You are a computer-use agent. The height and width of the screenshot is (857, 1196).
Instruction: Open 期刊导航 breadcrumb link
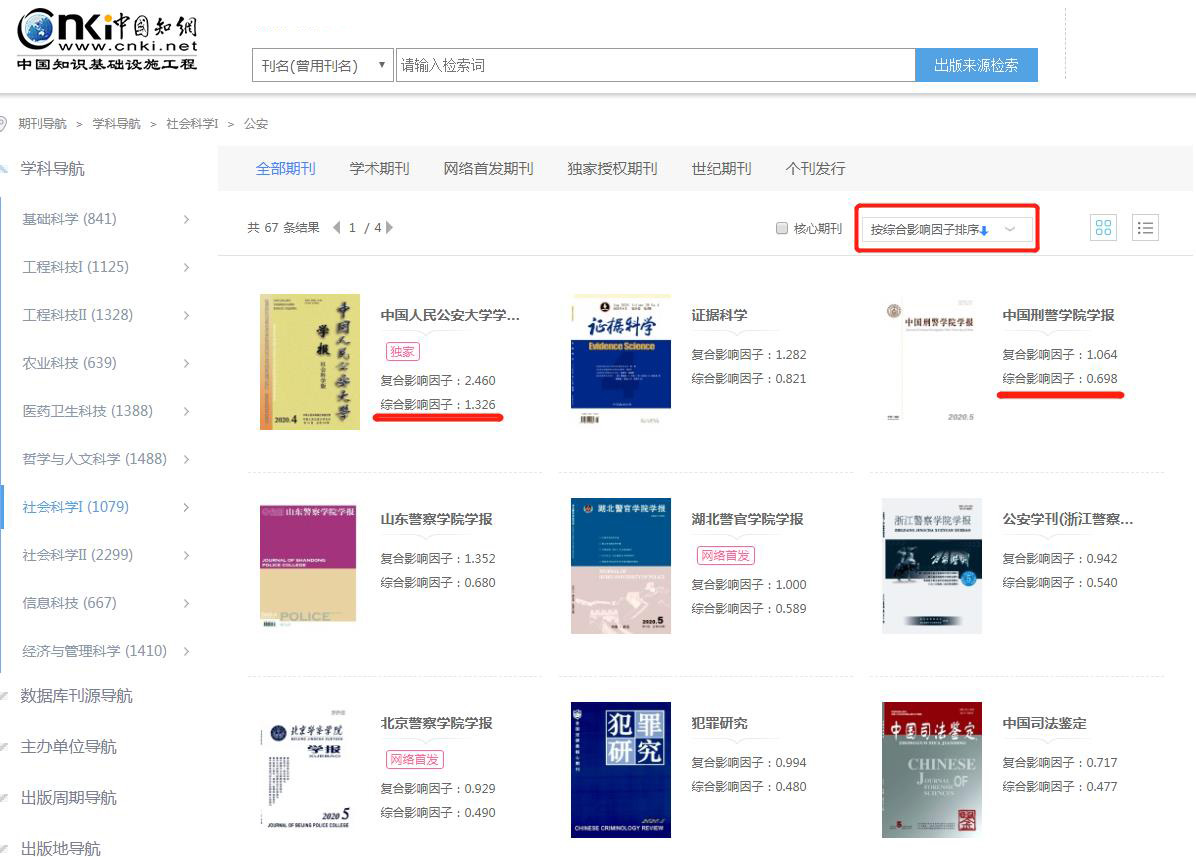pos(43,124)
